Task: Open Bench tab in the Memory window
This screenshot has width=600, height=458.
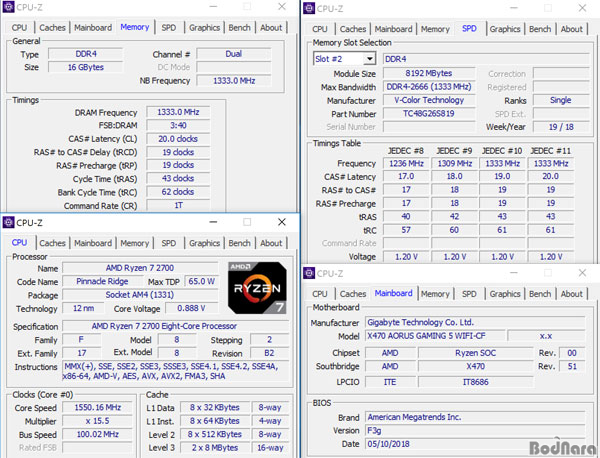Action: 240,28
